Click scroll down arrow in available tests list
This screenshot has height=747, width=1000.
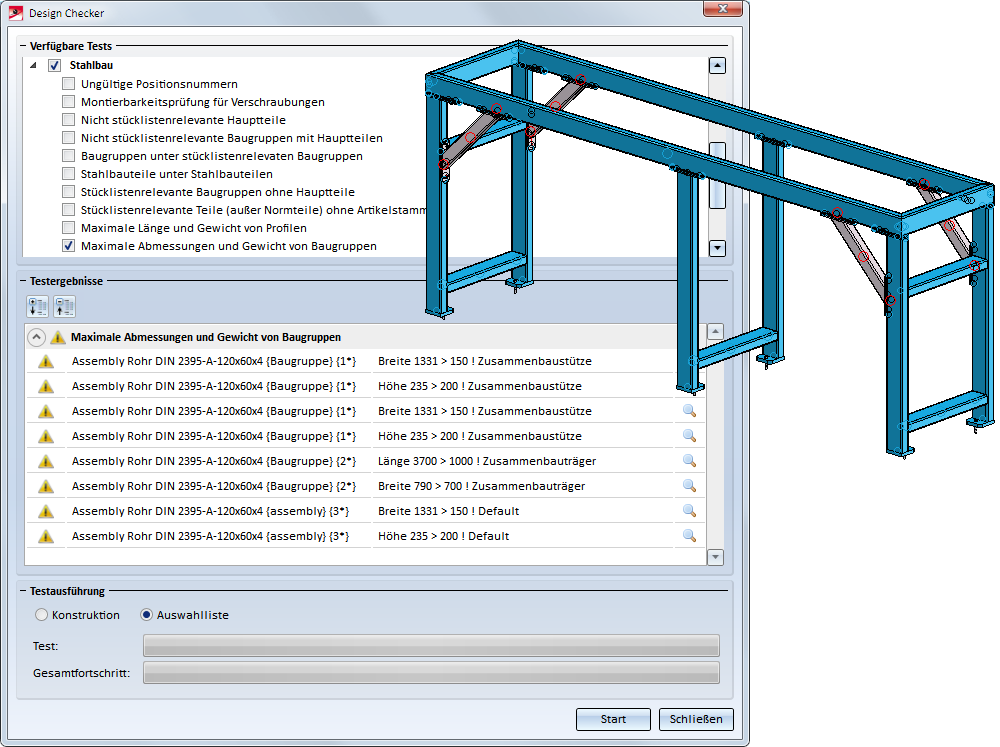tap(716, 248)
